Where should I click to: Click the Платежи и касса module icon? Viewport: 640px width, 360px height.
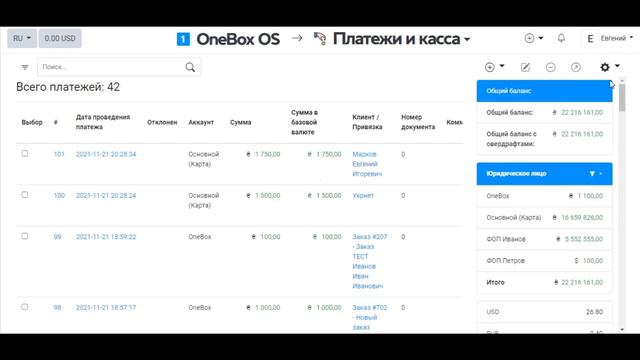(320, 39)
